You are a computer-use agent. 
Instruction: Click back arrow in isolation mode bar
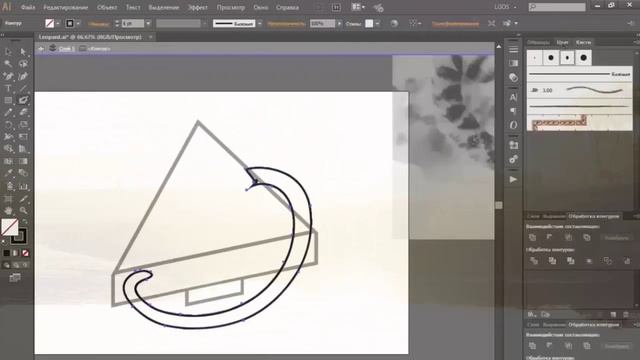pyautogui.click(x=41, y=49)
